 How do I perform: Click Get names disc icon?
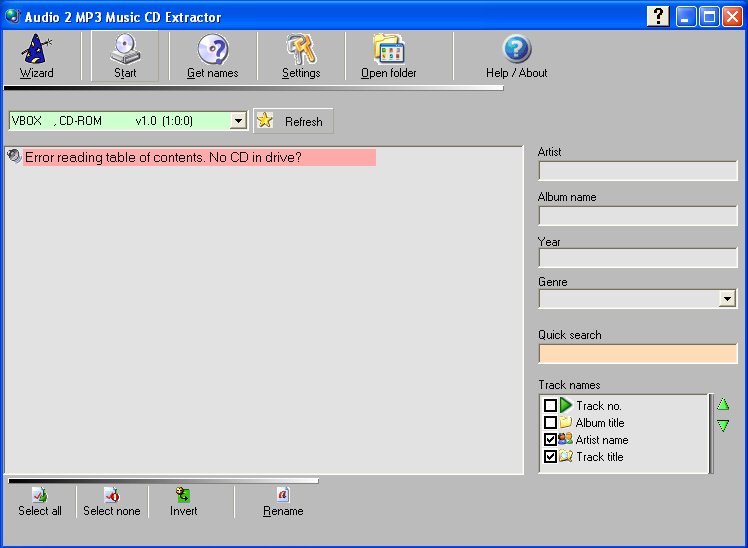pos(213,49)
